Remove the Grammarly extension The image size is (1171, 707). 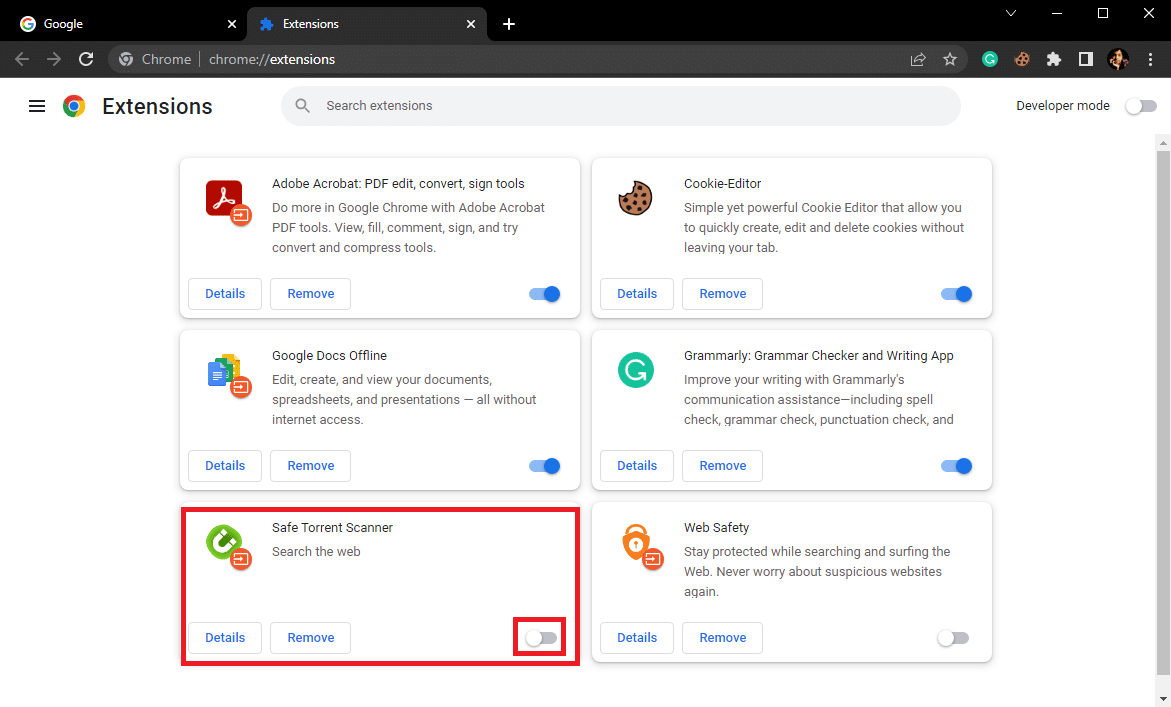click(722, 466)
